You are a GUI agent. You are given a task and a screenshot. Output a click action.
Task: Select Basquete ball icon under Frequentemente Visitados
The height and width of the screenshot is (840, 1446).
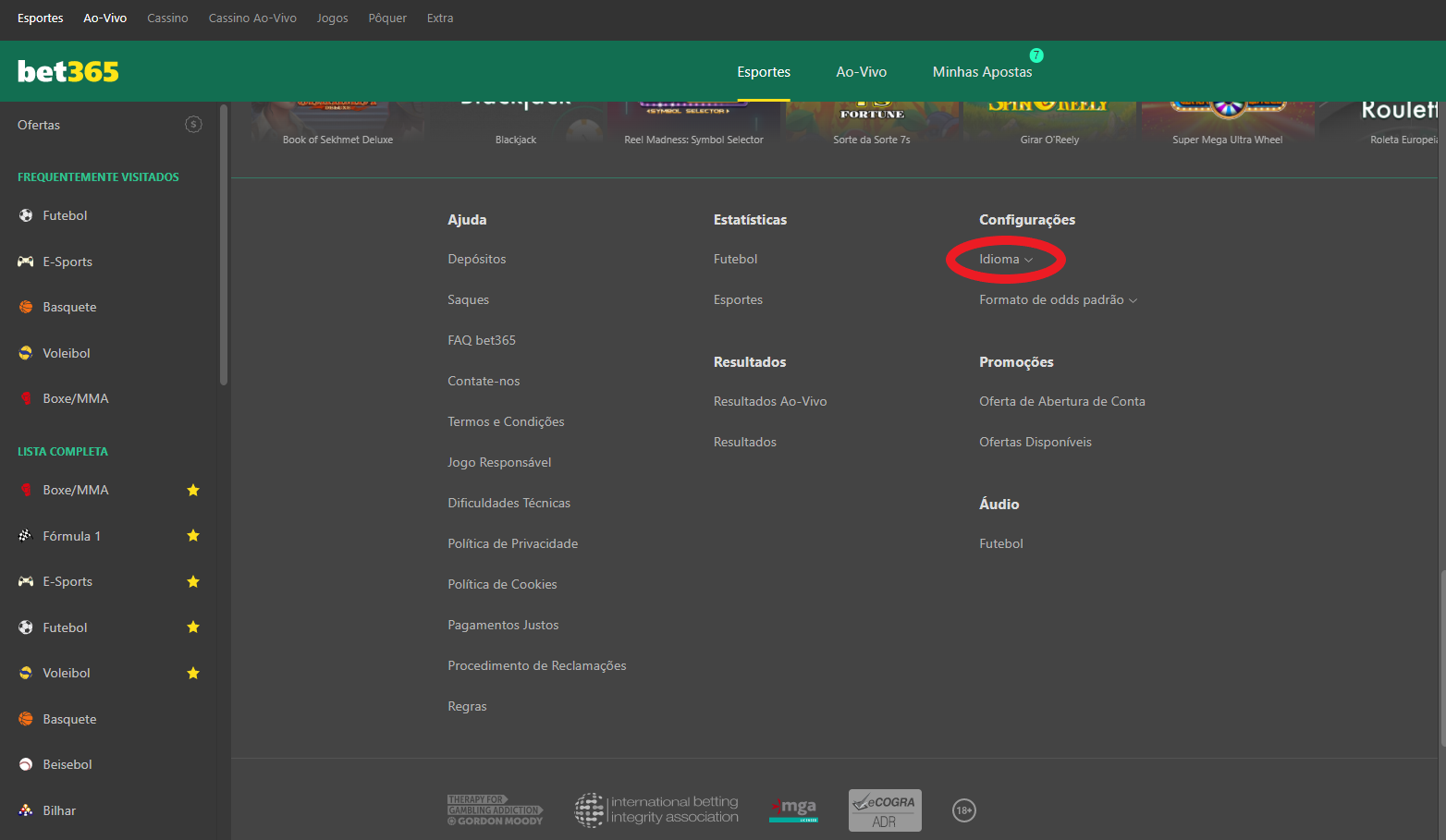[26, 307]
